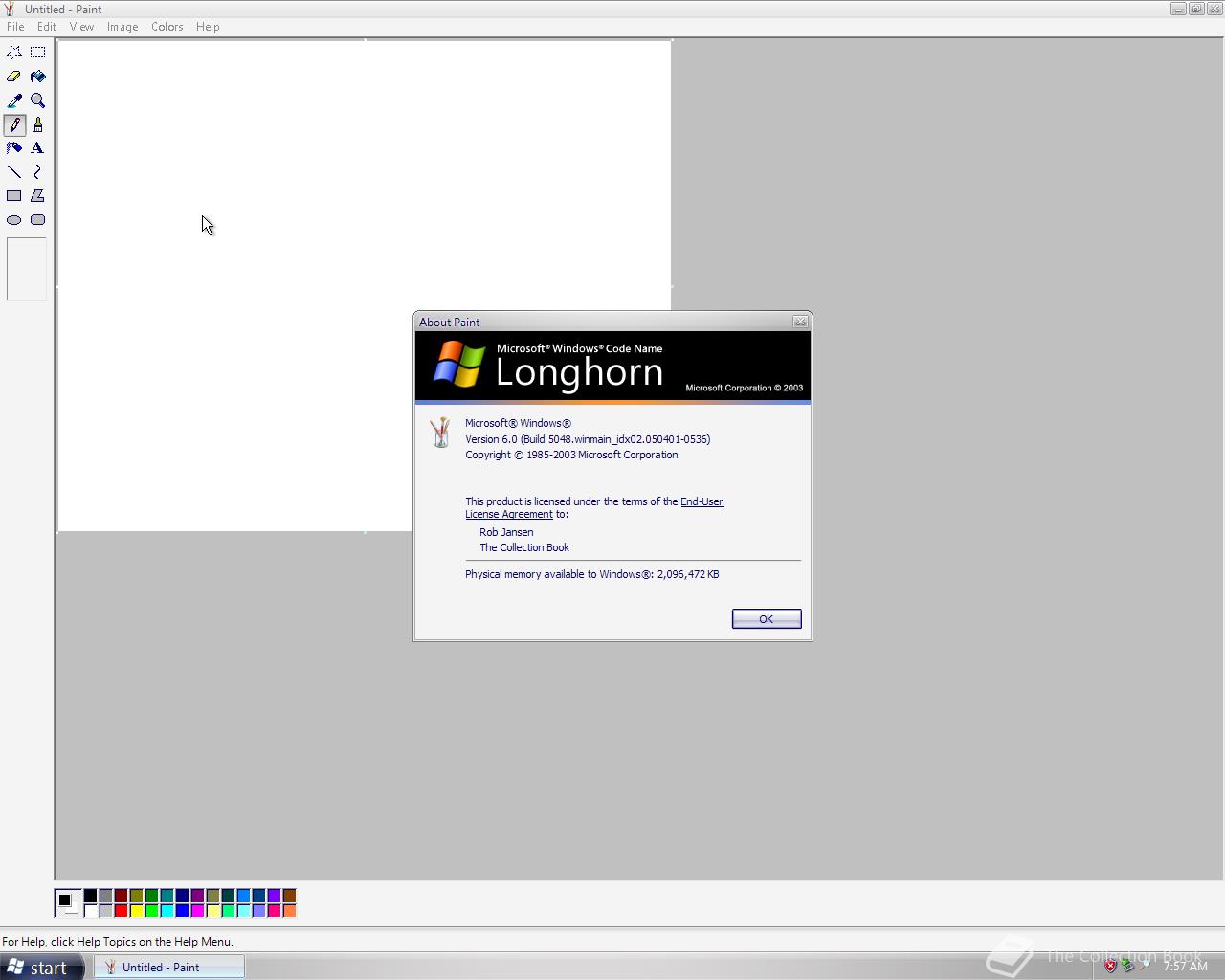Select the Curve tool
Image resolution: width=1225 pixels, height=980 pixels.
click(x=38, y=172)
